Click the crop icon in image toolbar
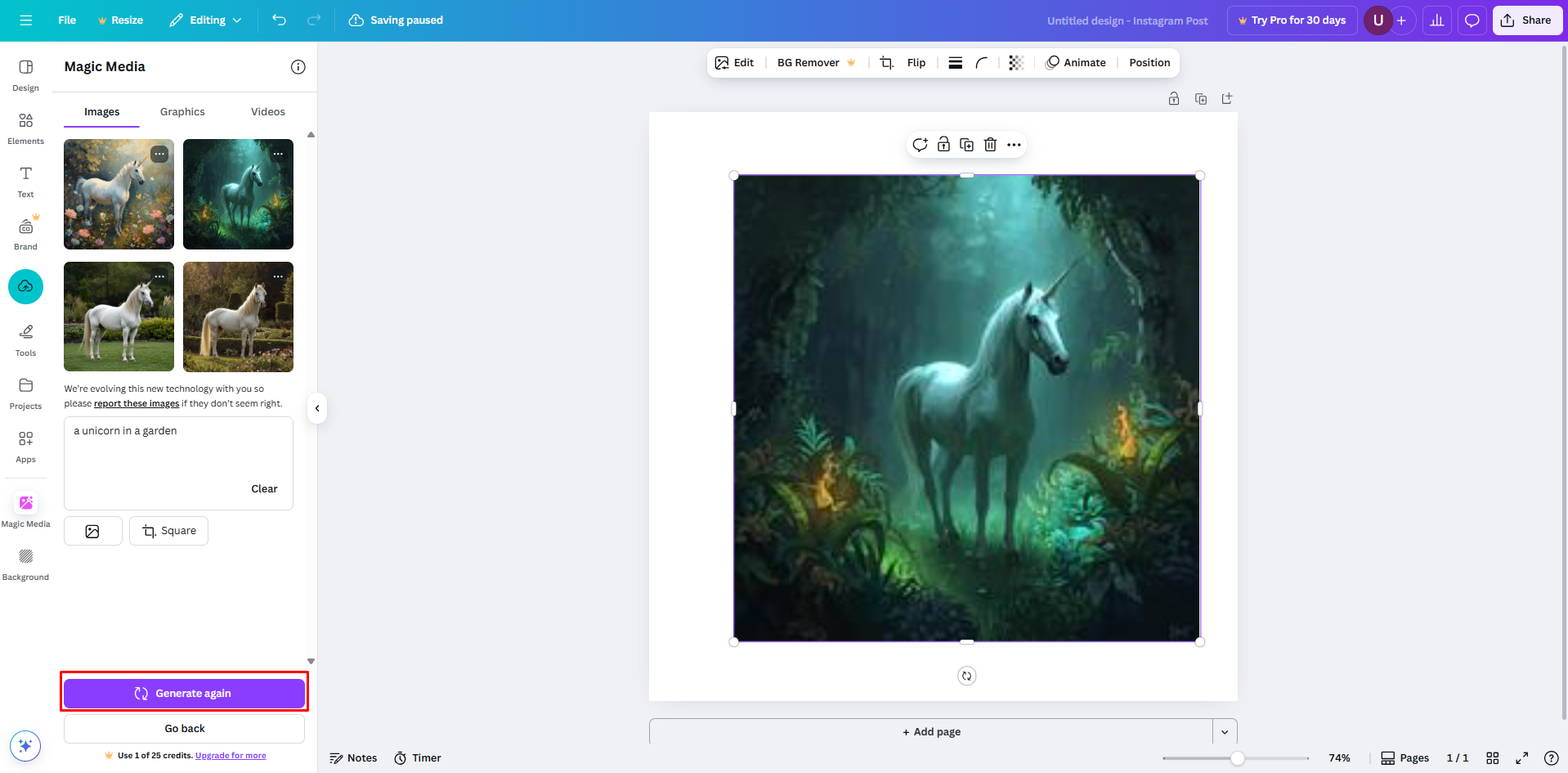This screenshot has height=773, width=1568. point(886,63)
